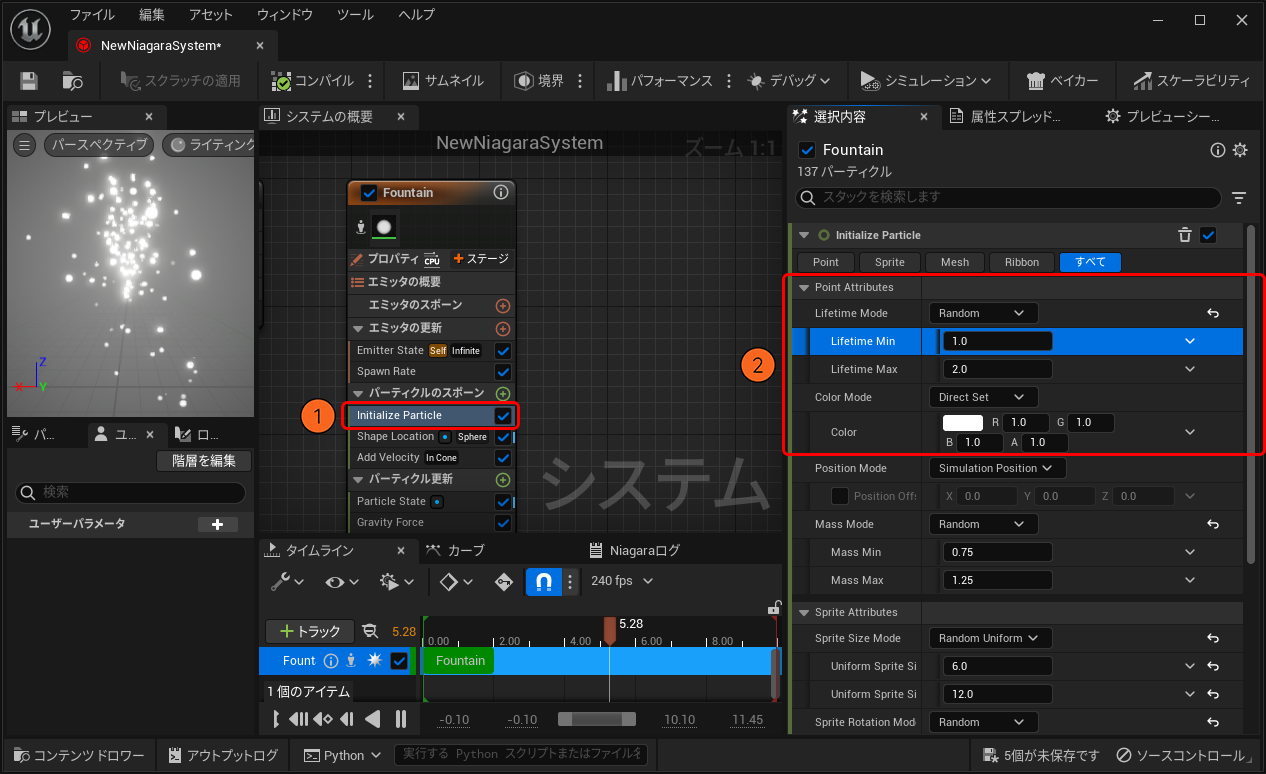The height and width of the screenshot is (774, 1266).
Task: Click the pause playback button in timeline
Action: (x=400, y=719)
